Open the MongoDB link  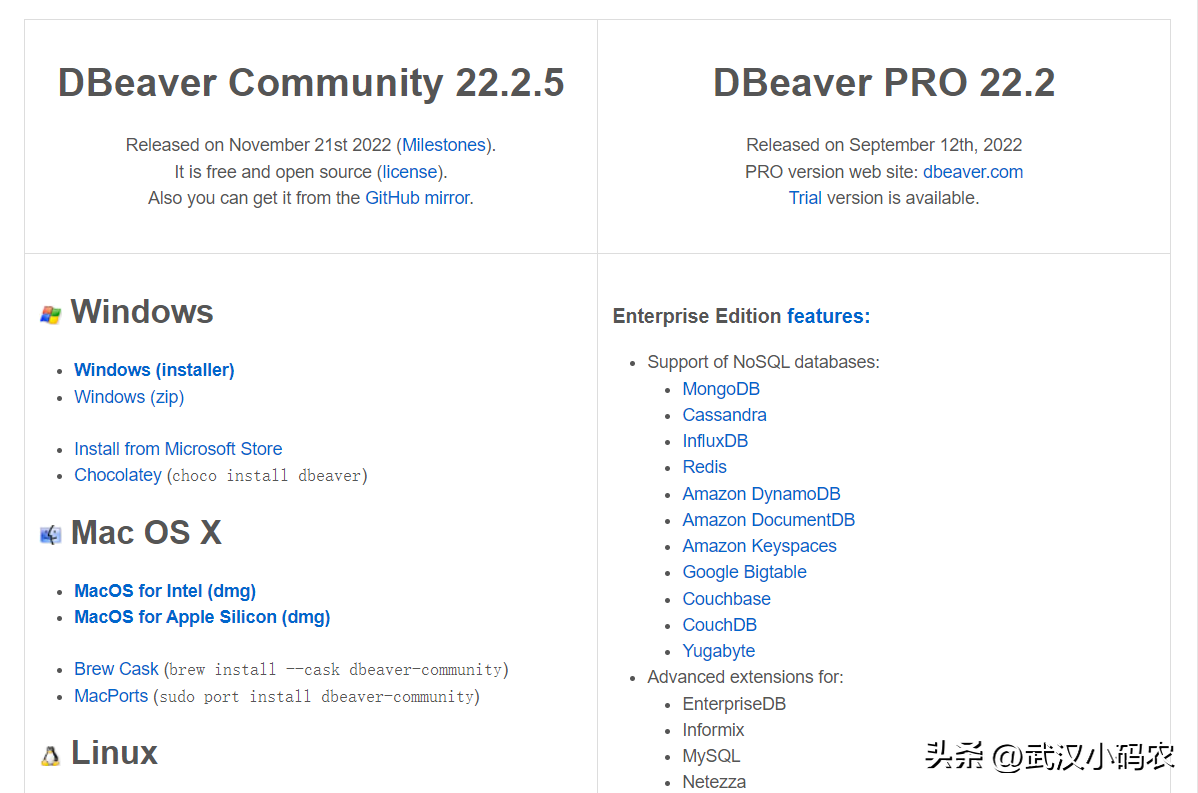721,389
